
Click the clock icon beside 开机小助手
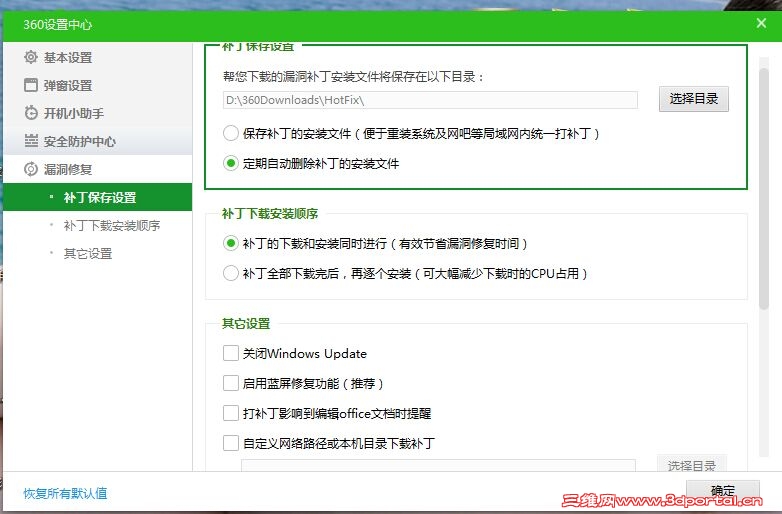[x=31, y=113]
